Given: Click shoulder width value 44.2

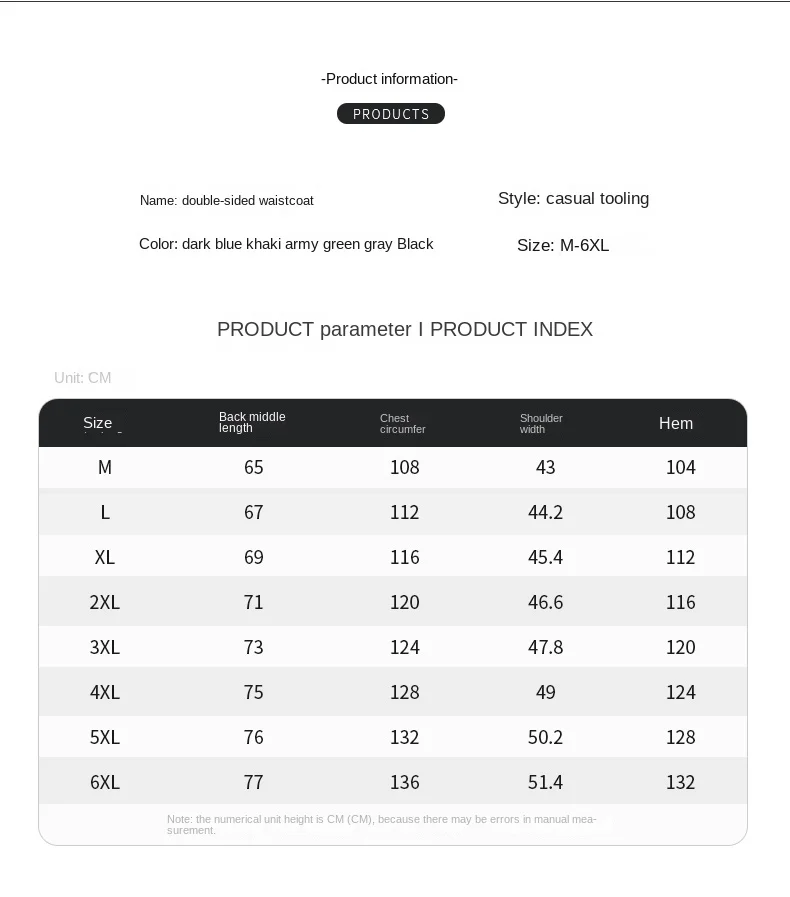Looking at the screenshot, I should [x=546, y=512].
